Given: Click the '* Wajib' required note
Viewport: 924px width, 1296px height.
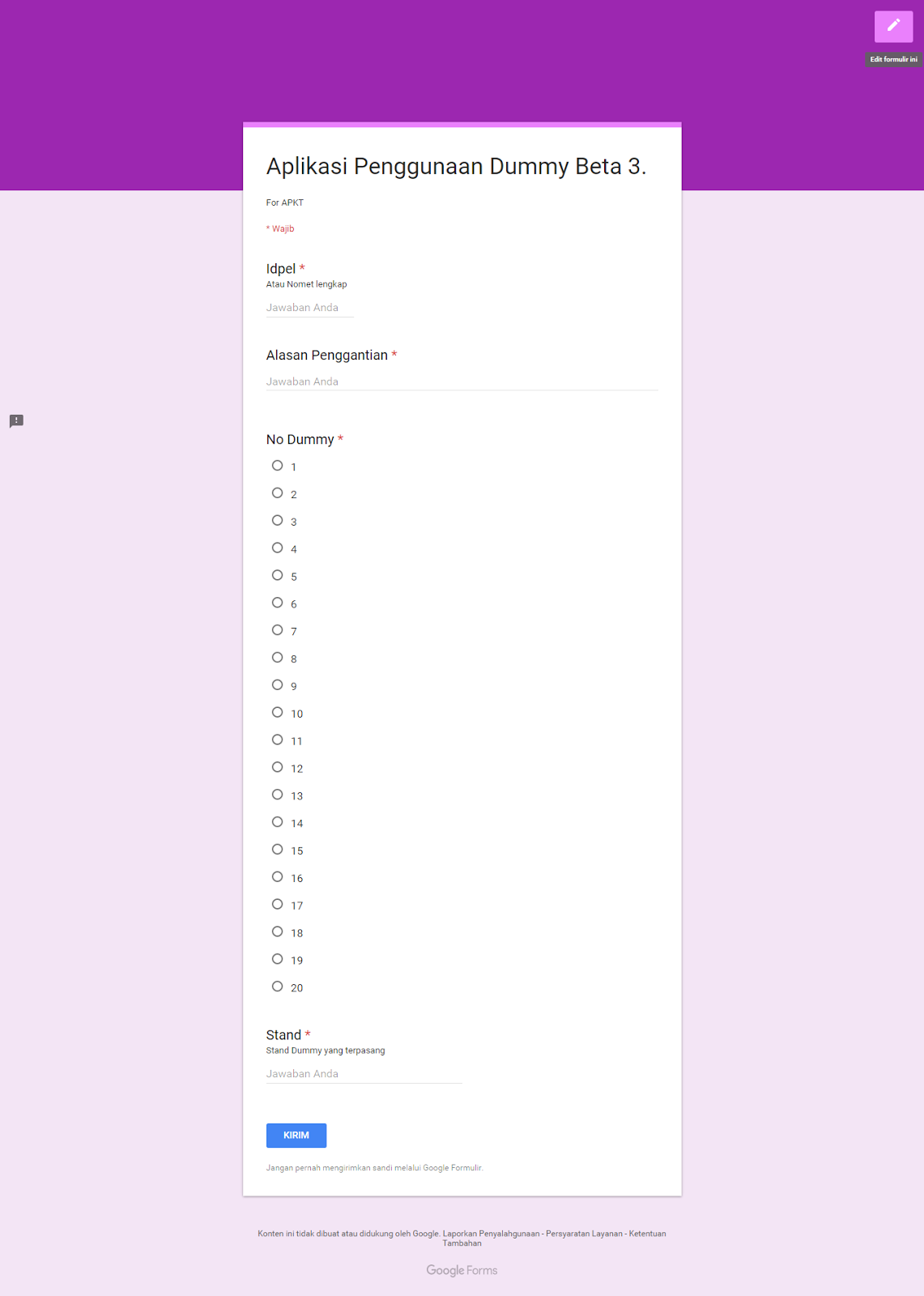Looking at the screenshot, I should (x=280, y=228).
